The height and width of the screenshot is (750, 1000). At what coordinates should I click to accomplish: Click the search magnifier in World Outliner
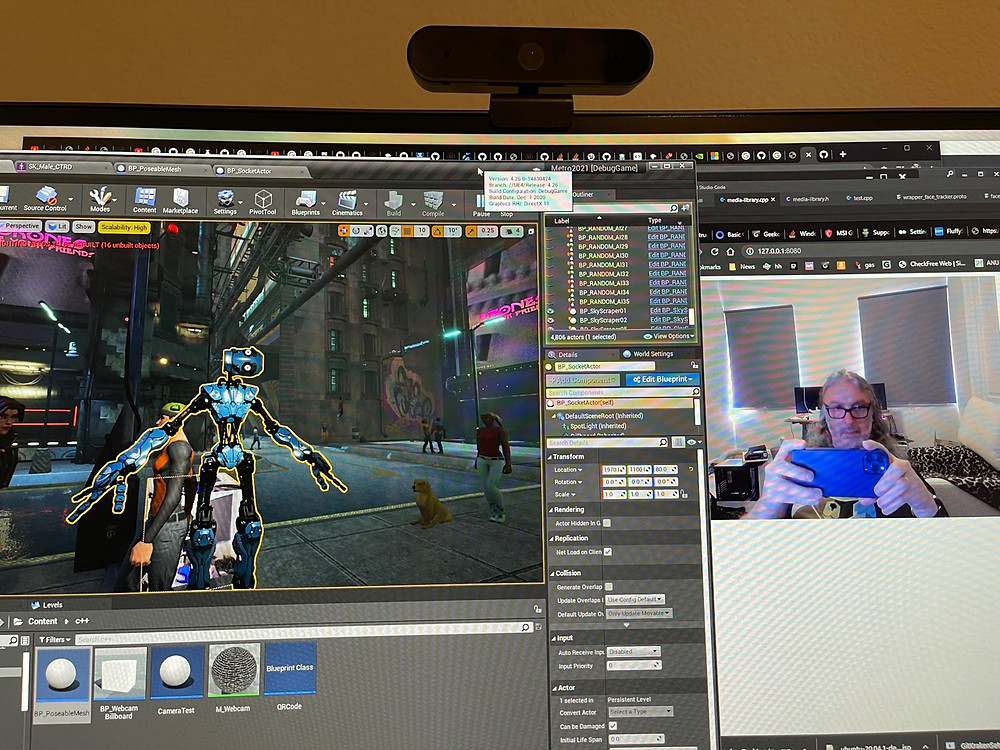click(x=673, y=208)
